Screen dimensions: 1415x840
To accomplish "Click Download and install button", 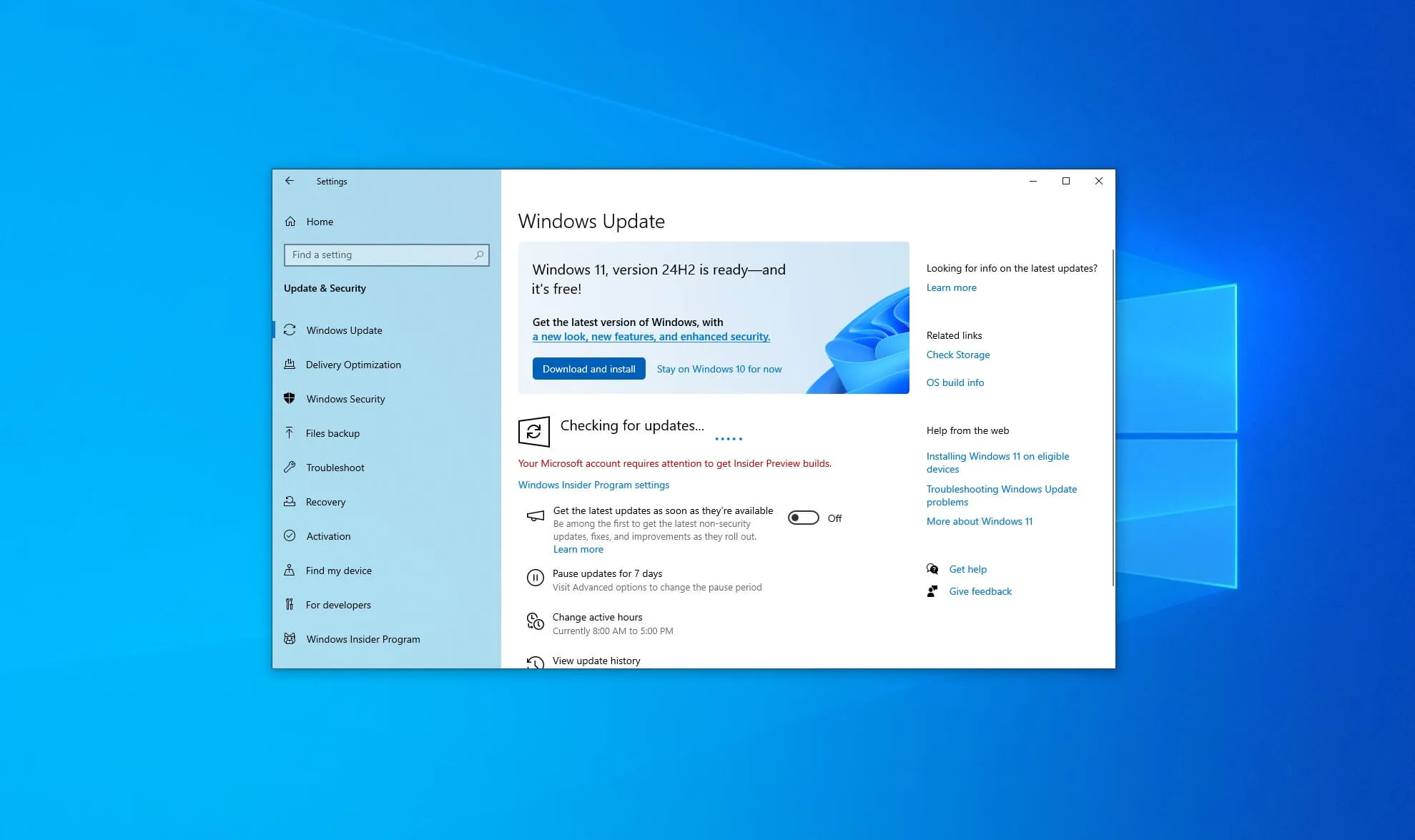I will 588,368.
